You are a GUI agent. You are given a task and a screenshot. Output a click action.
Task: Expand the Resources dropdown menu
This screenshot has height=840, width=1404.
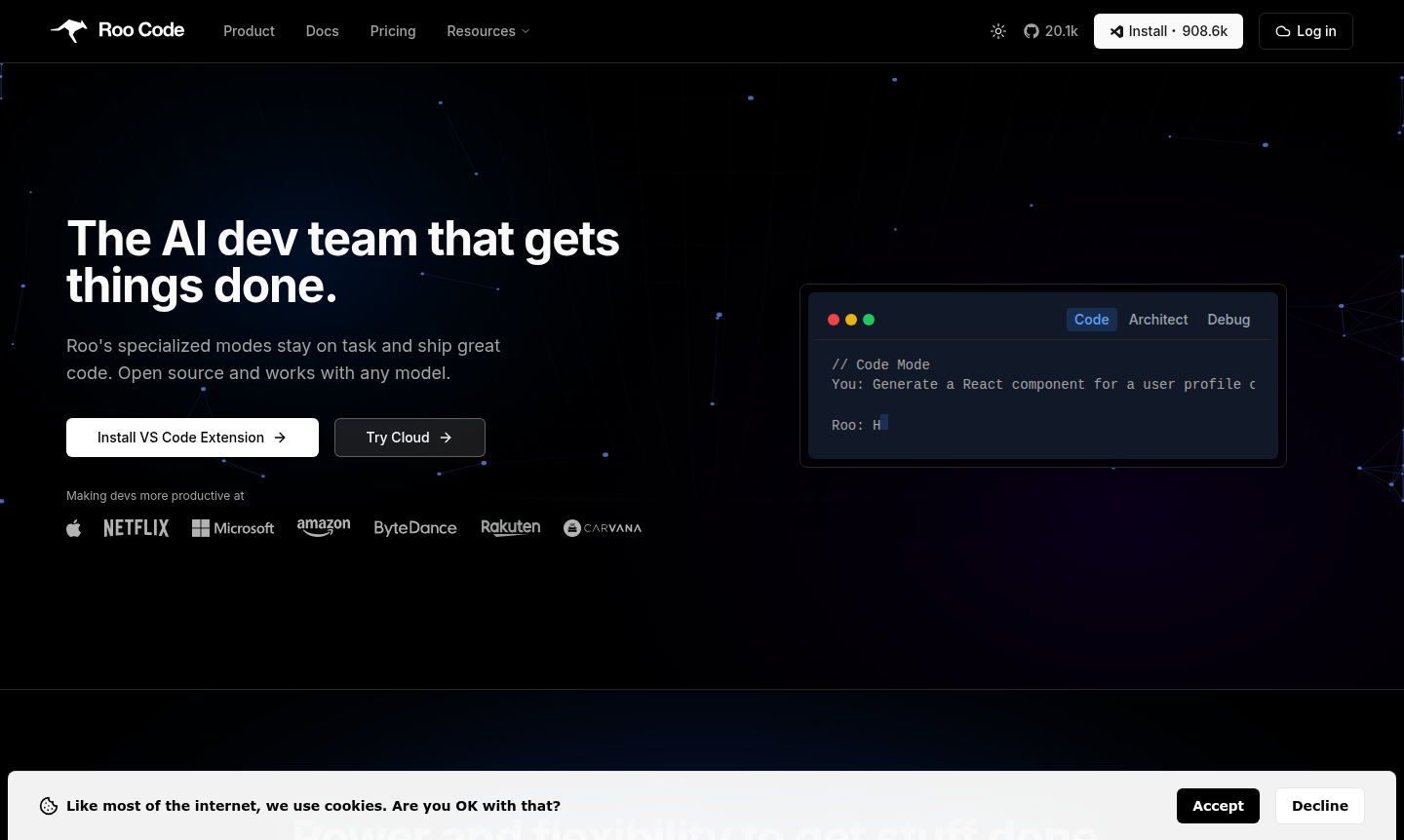(487, 31)
